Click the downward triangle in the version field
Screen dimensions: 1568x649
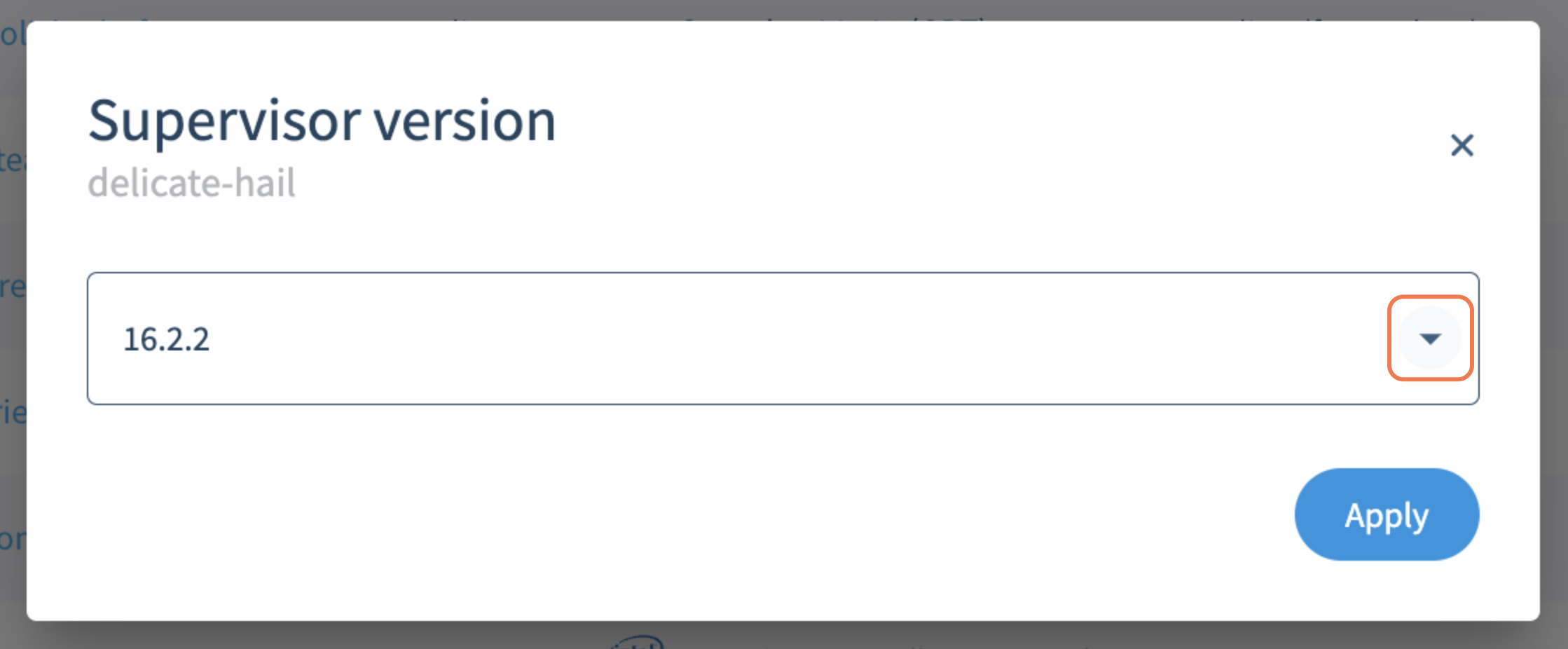pos(1430,339)
